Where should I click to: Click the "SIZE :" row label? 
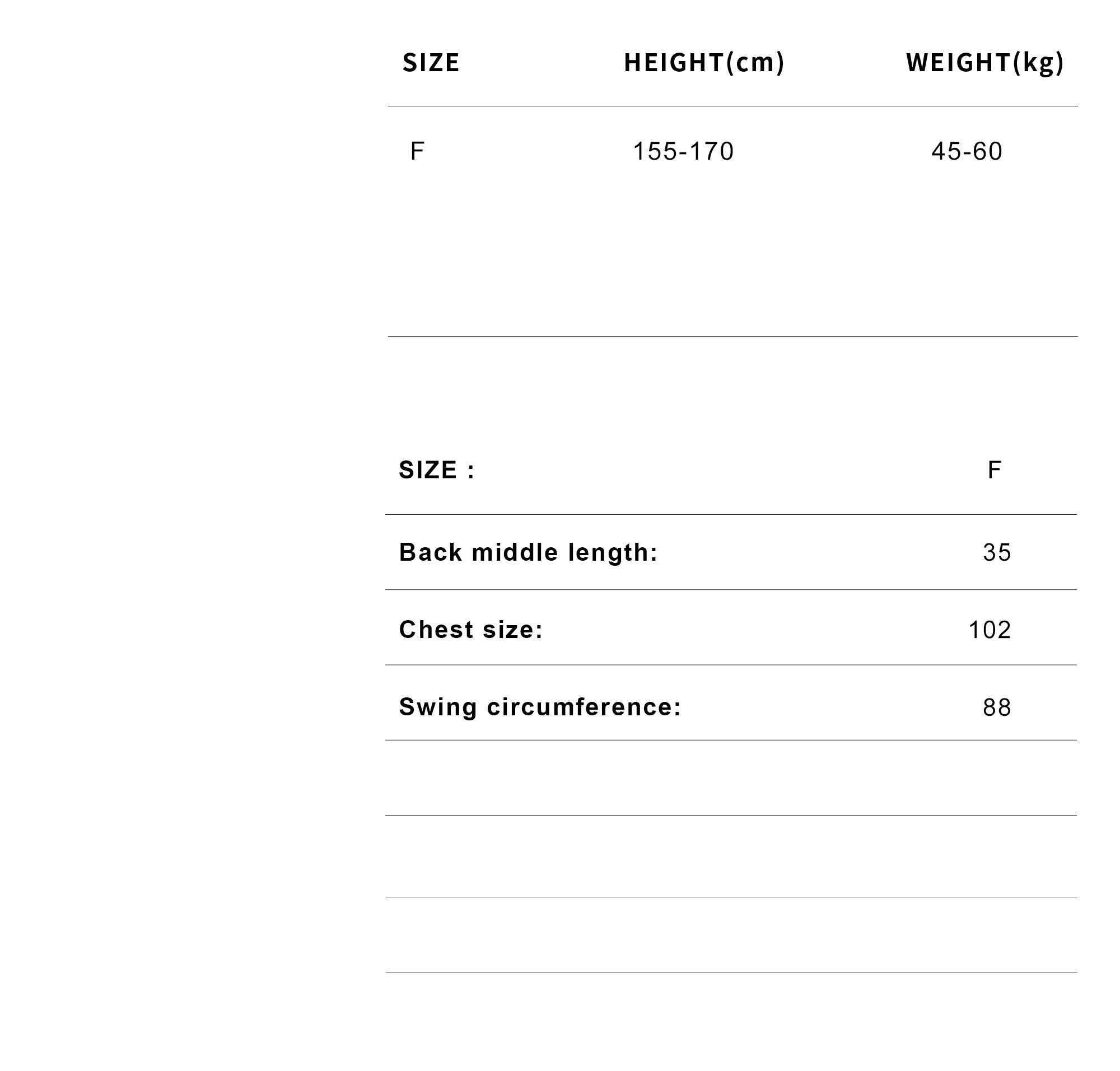tap(437, 470)
